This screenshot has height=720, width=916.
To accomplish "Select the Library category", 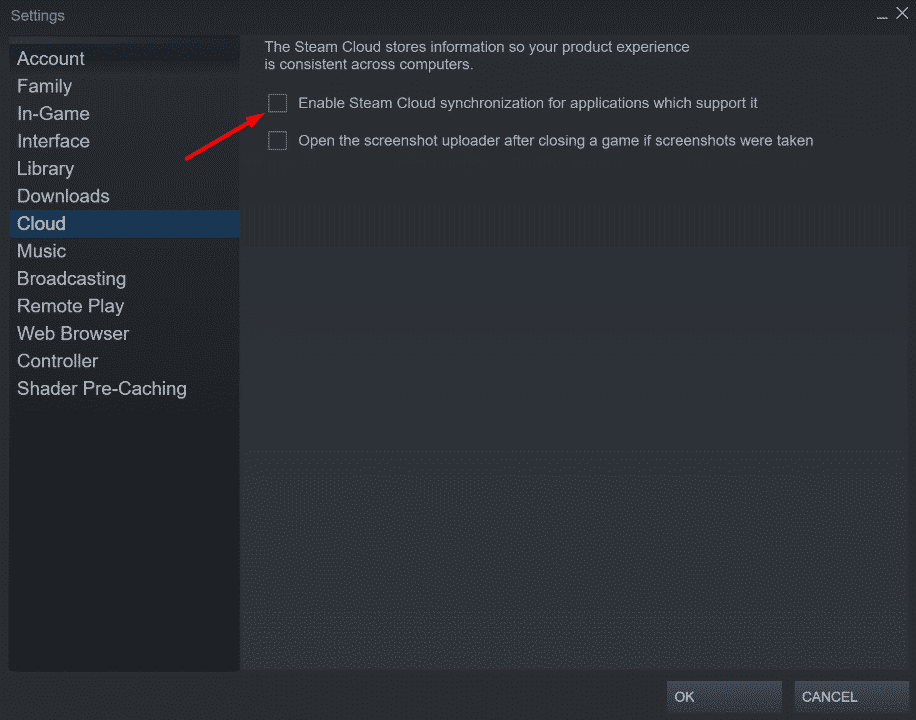I will 45,169.
